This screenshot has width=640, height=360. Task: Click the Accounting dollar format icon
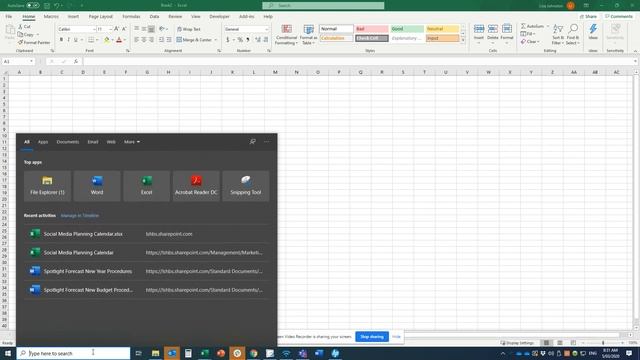[227, 40]
